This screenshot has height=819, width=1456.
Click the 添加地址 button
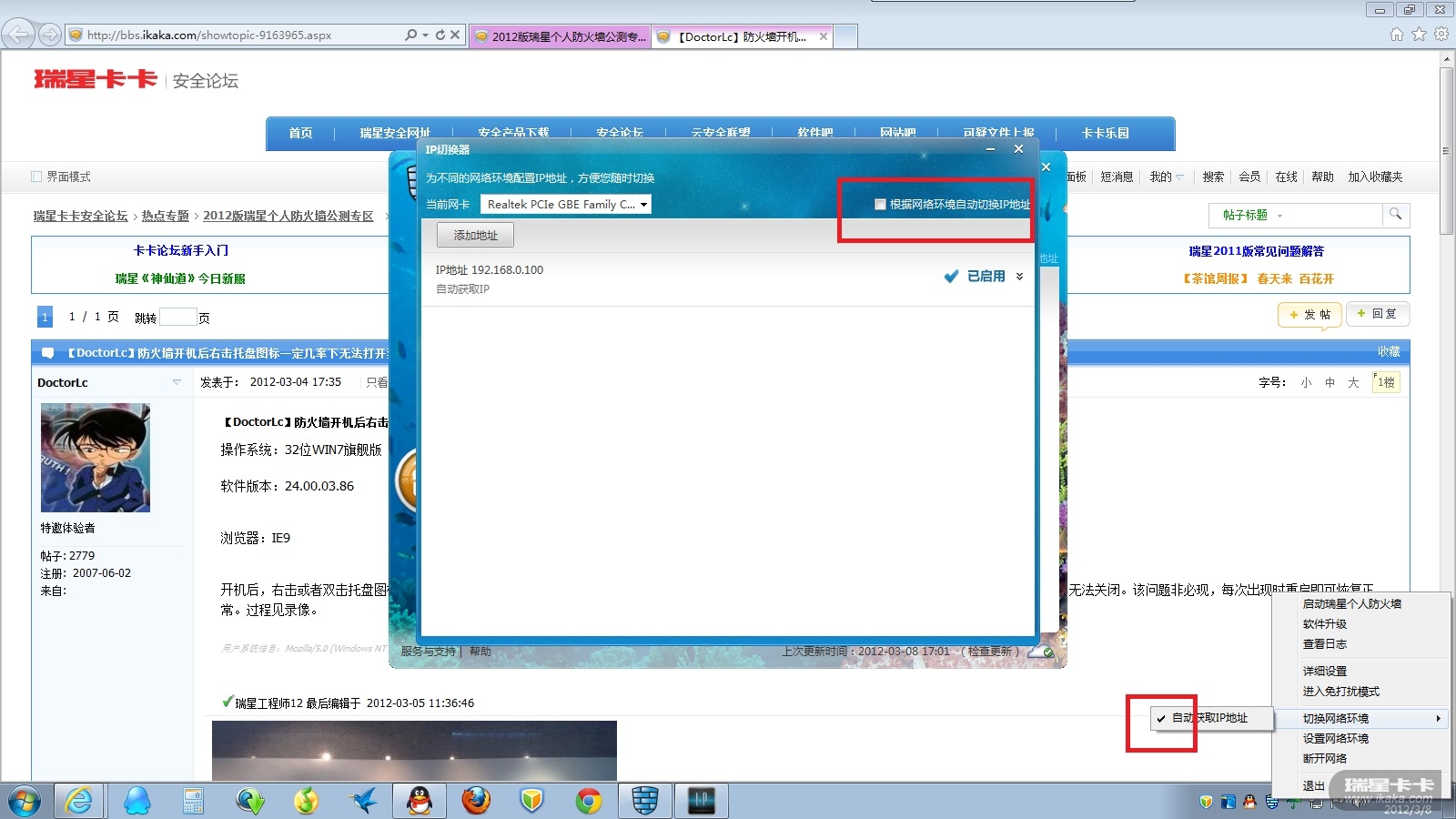475,236
